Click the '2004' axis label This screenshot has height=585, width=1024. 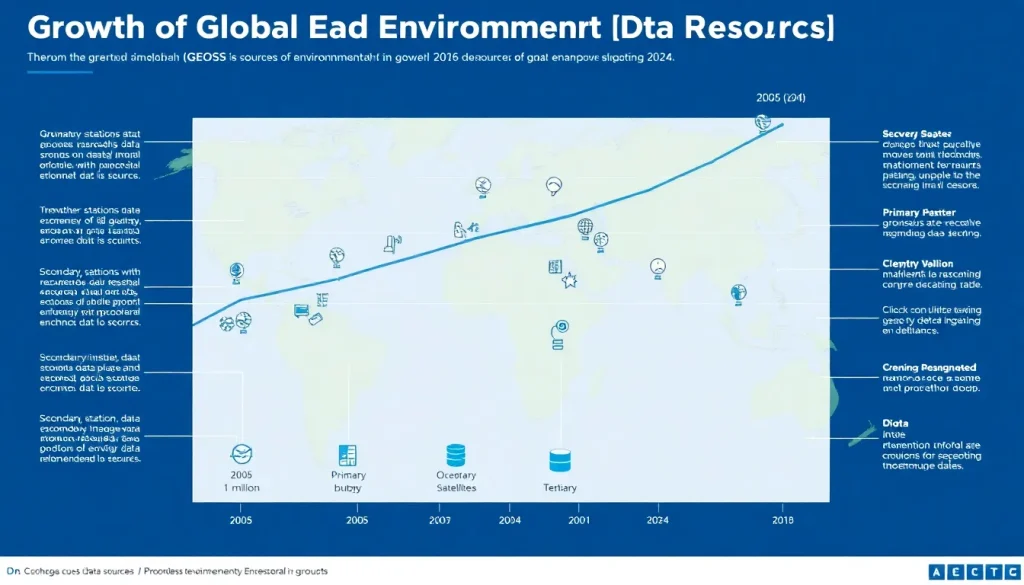click(509, 520)
